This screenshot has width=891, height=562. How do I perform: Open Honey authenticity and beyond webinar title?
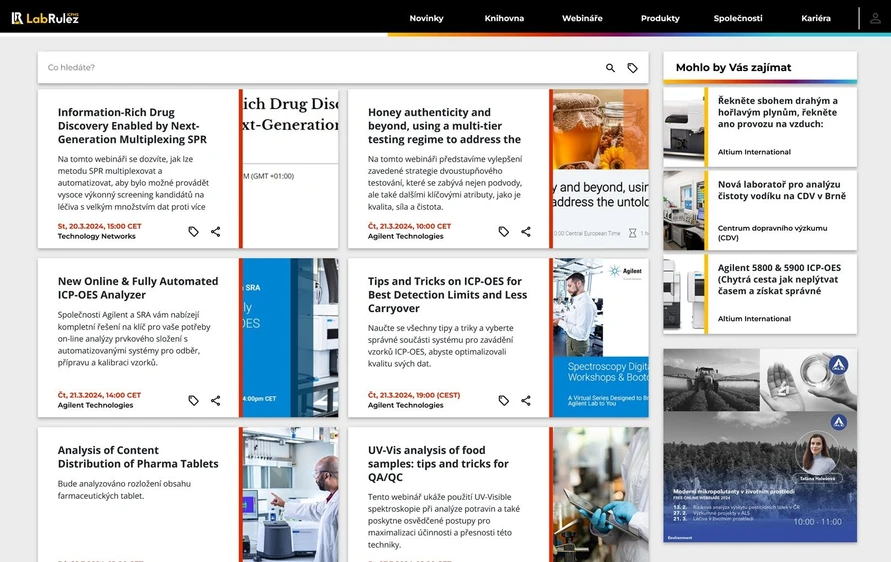(x=444, y=126)
